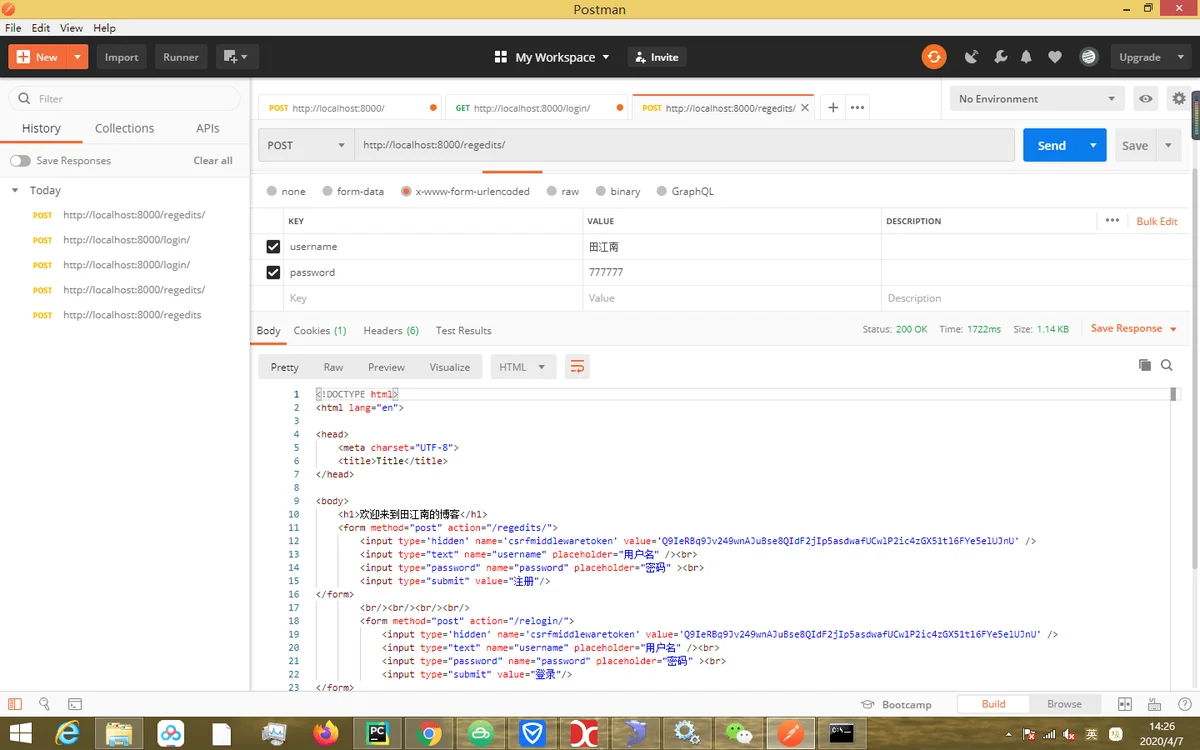1200x750 pixels.
Task: Hide the sidebar using bottom-left icon
Action: [15, 704]
